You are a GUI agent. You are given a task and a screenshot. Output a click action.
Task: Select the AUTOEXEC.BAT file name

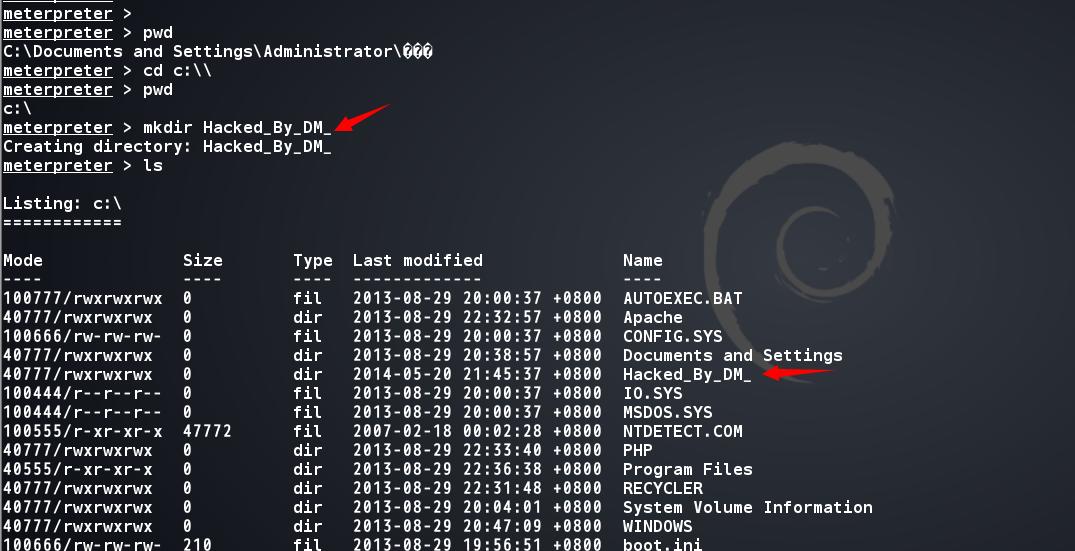pos(682,298)
